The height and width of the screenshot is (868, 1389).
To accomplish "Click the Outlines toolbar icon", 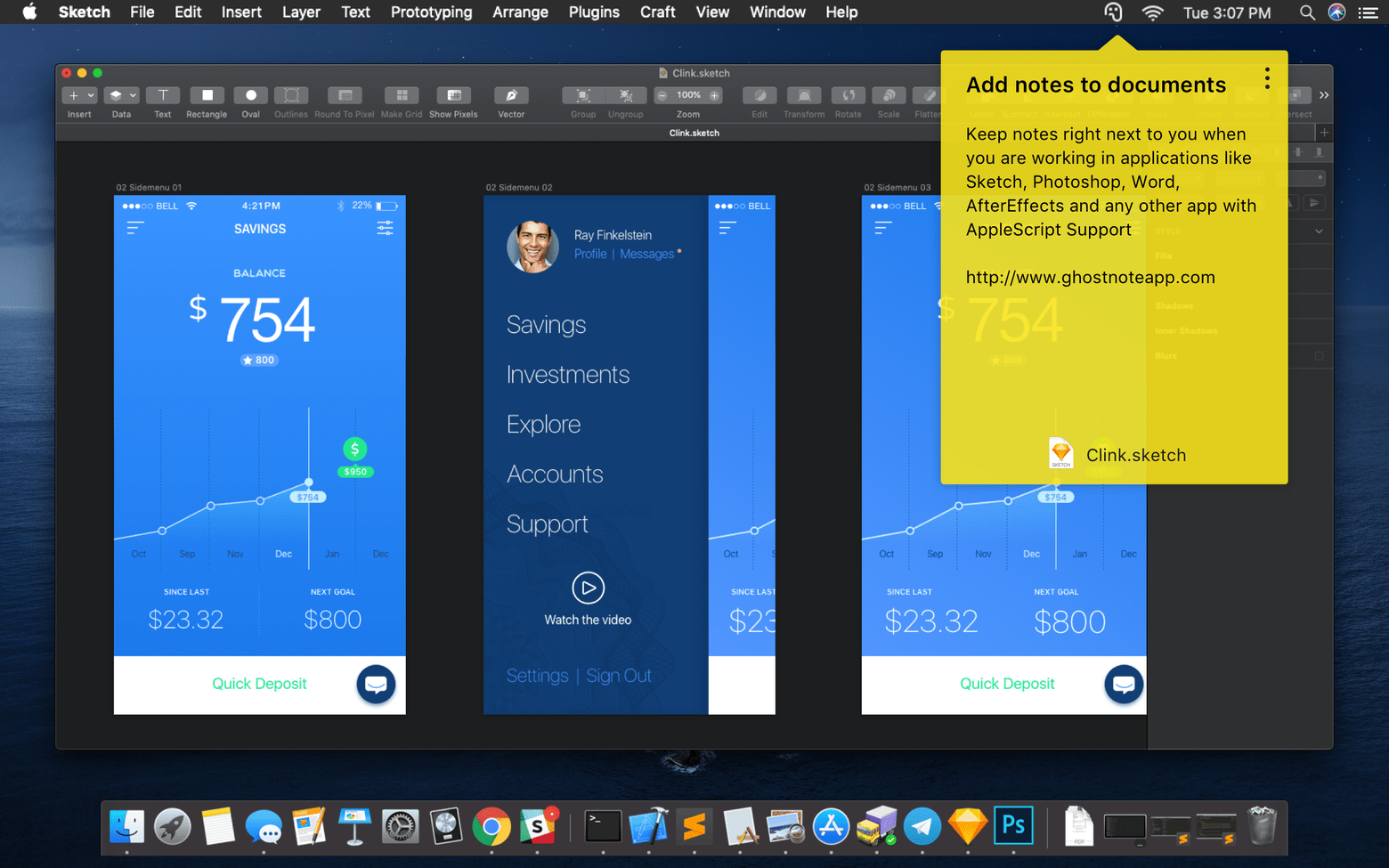I will (291, 95).
